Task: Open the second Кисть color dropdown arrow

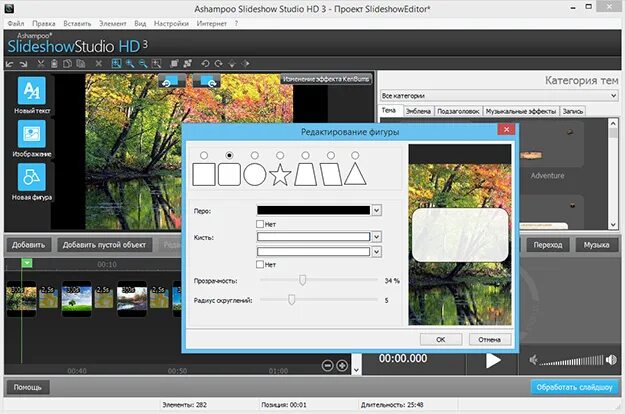Action: [377, 252]
